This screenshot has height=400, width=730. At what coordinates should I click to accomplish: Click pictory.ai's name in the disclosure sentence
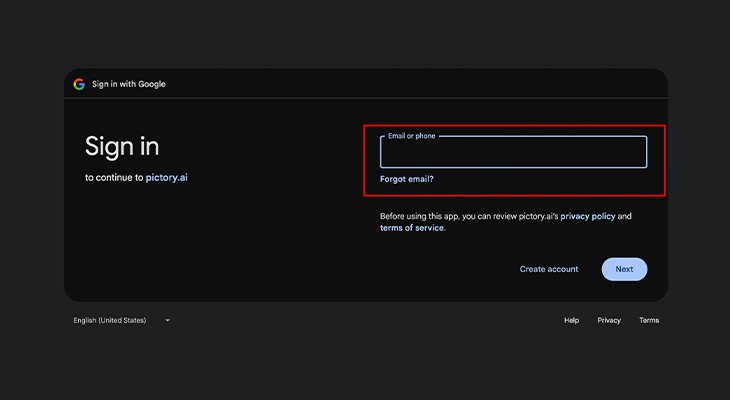(x=535, y=216)
